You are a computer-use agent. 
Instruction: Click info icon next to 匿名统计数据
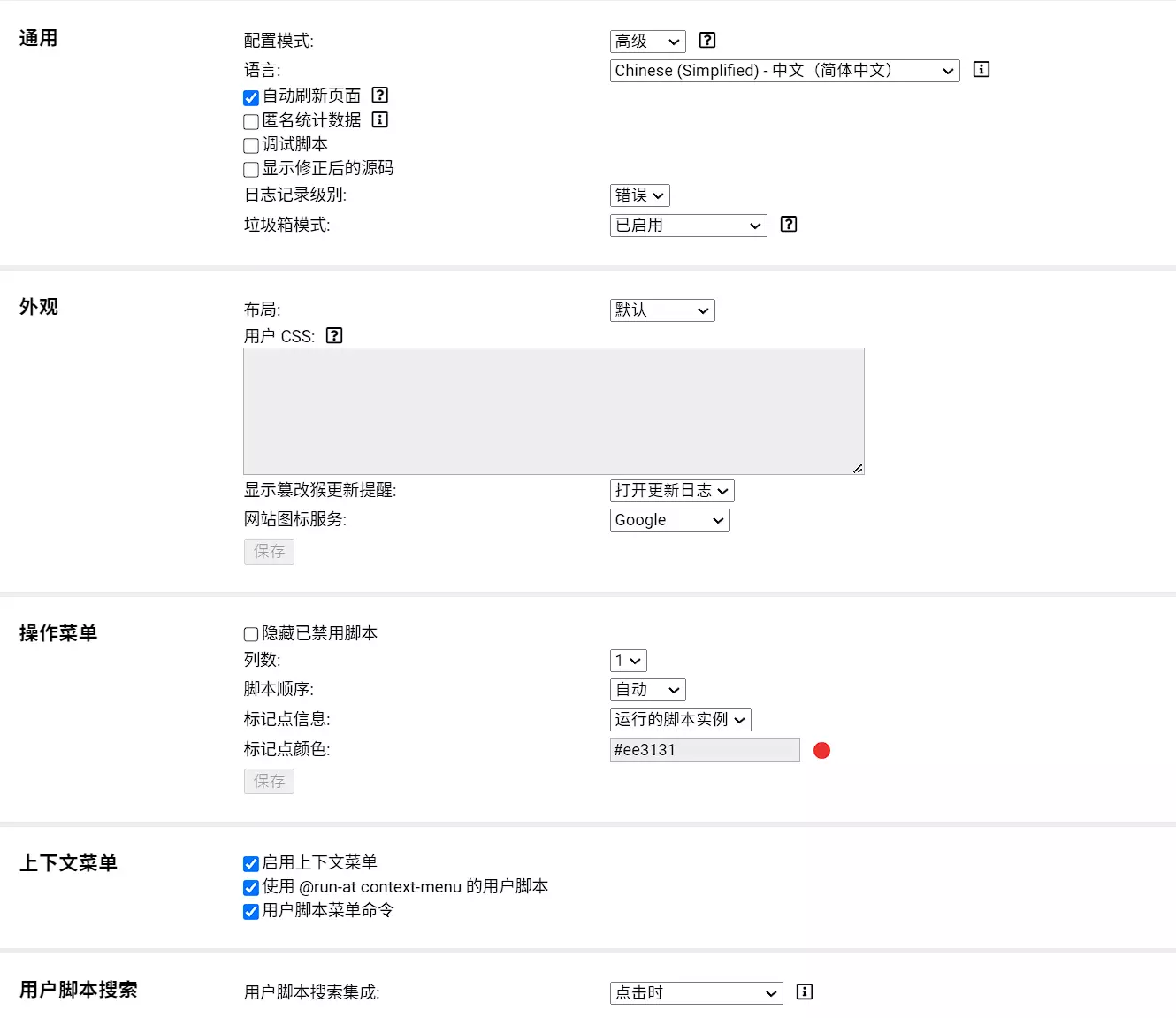(x=380, y=119)
